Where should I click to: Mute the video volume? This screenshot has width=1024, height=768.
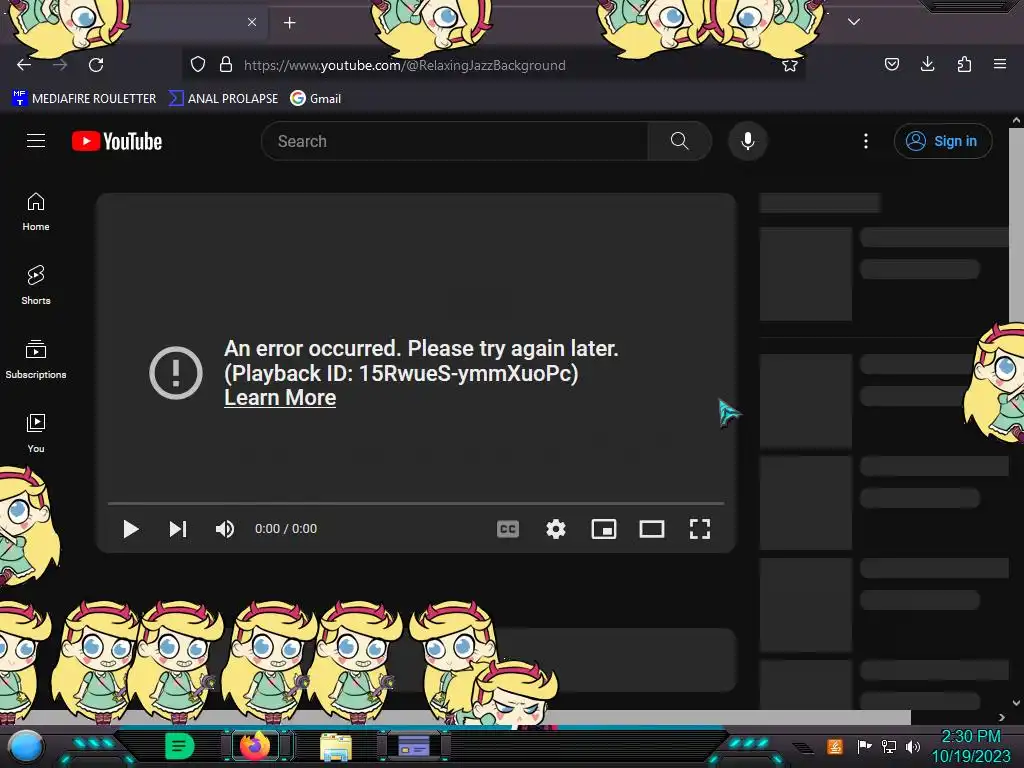[x=225, y=529]
